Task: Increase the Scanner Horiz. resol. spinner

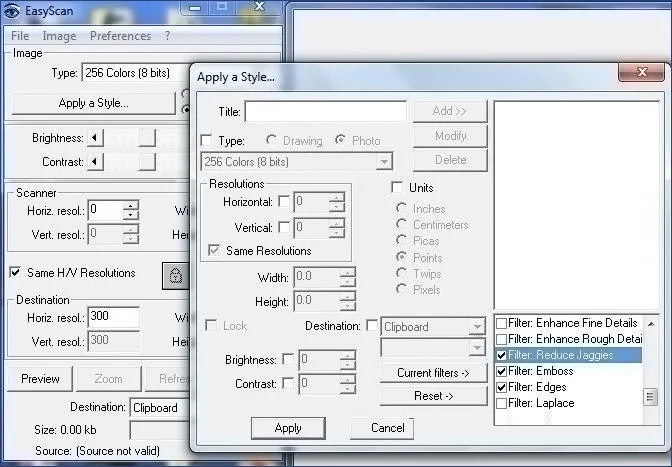Action: 131,205
